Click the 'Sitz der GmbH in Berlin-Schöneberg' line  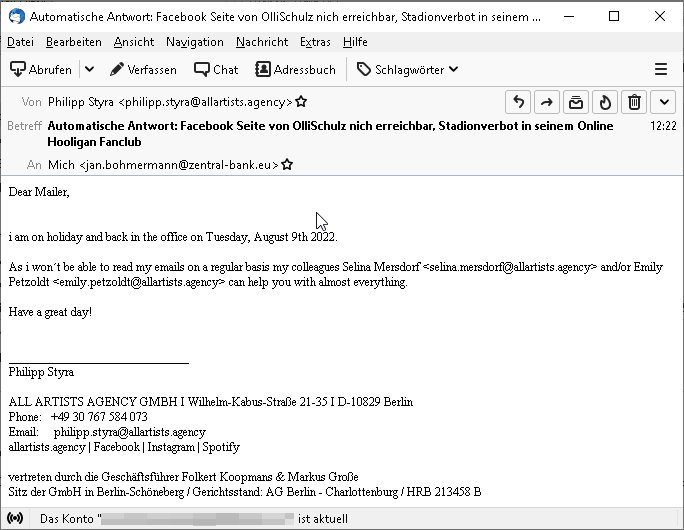(245, 492)
